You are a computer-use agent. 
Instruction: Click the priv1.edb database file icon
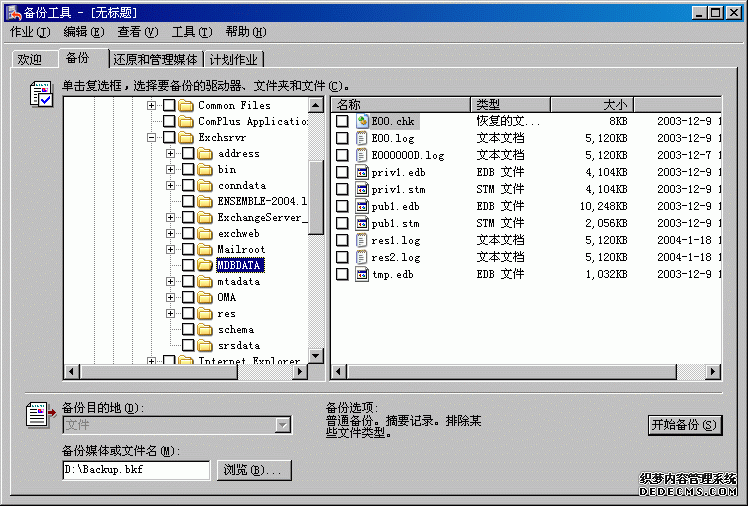point(362,172)
